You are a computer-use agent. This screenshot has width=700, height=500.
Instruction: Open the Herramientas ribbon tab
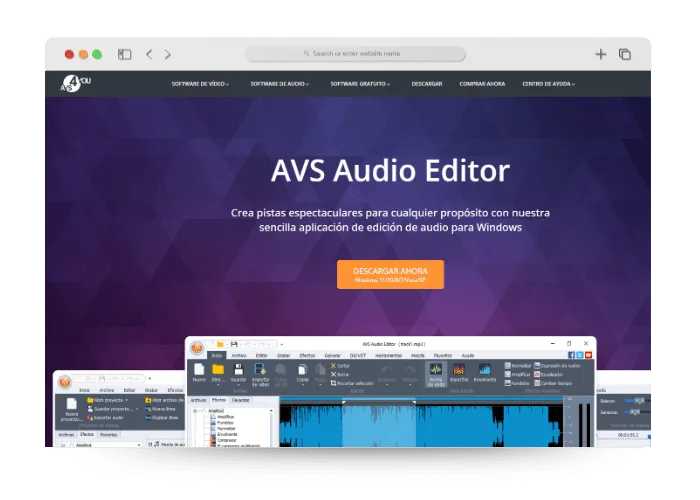click(388, 355)
